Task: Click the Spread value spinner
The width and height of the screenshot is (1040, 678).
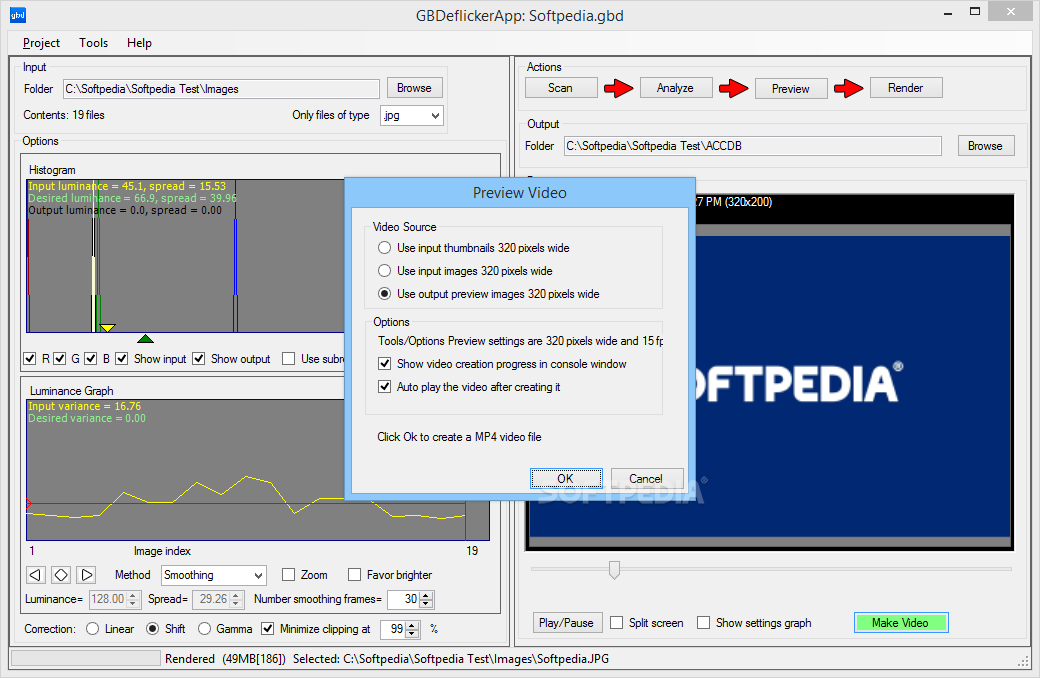Action: [218, 599]
